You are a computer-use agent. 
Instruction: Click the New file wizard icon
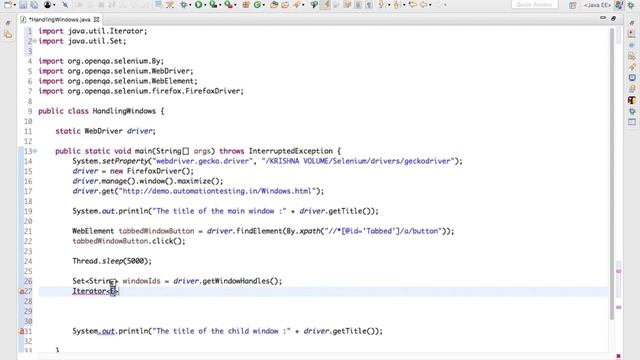(x=8, y=4)
